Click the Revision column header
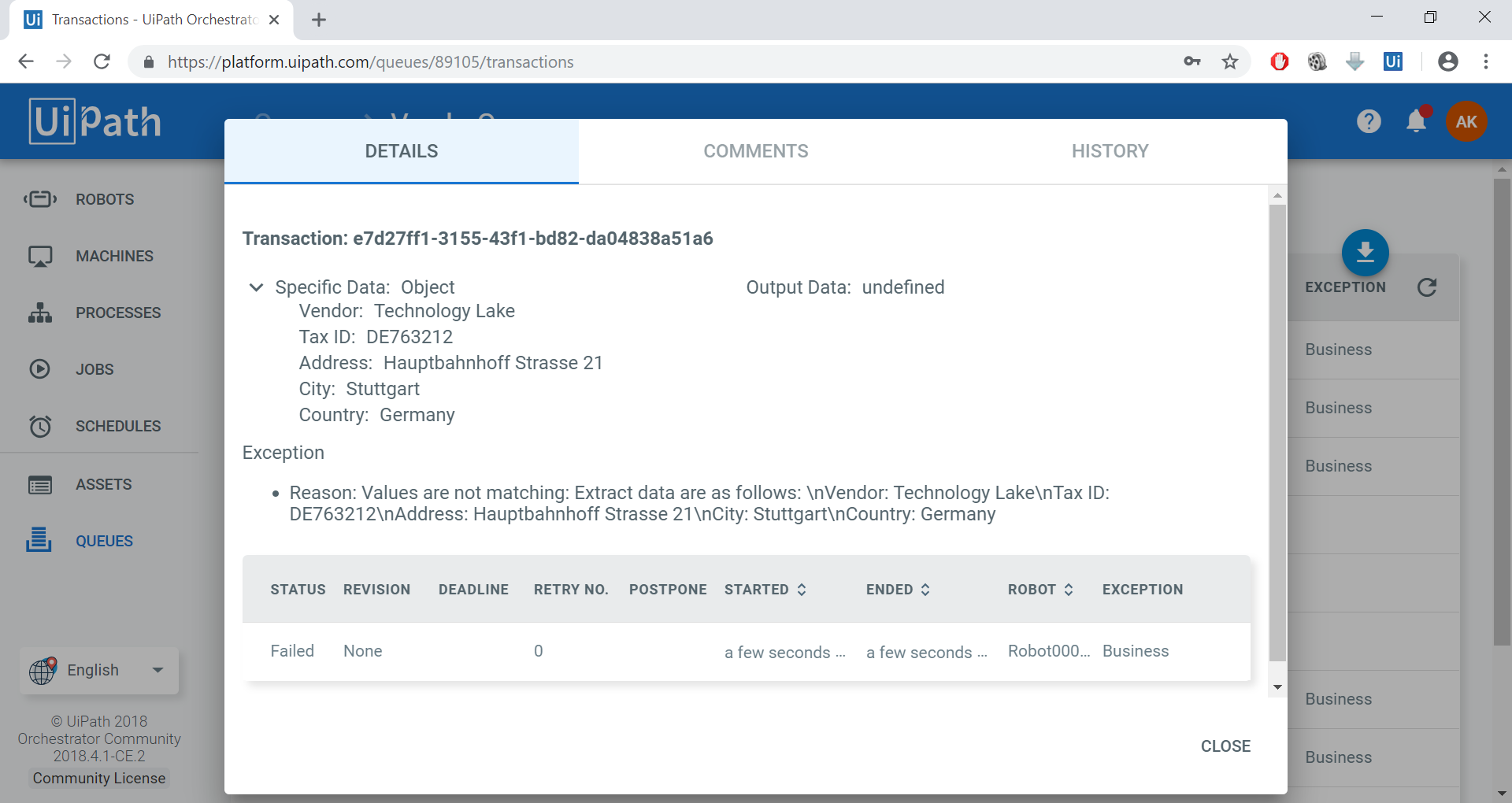The image size is (1512, 803). click(376, 590)
